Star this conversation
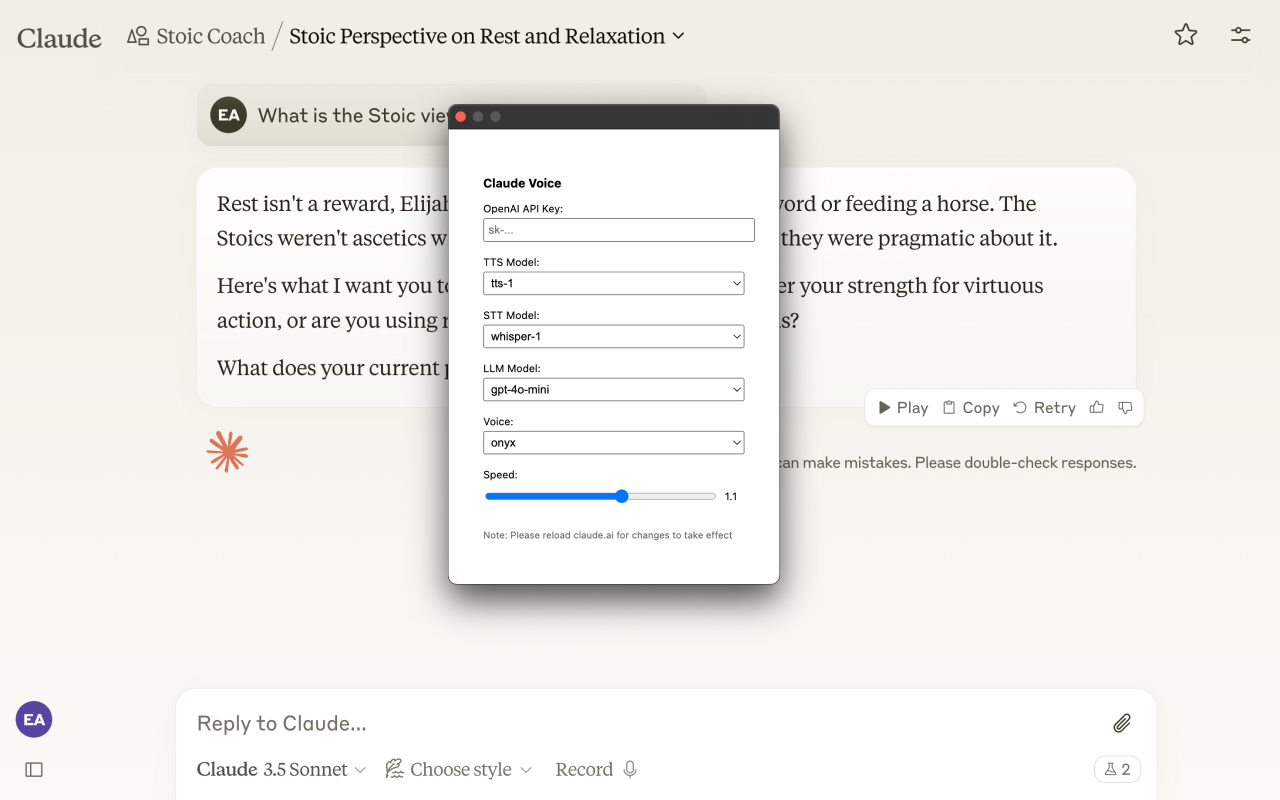1280x800 pixels. (x=1186, y=36)
